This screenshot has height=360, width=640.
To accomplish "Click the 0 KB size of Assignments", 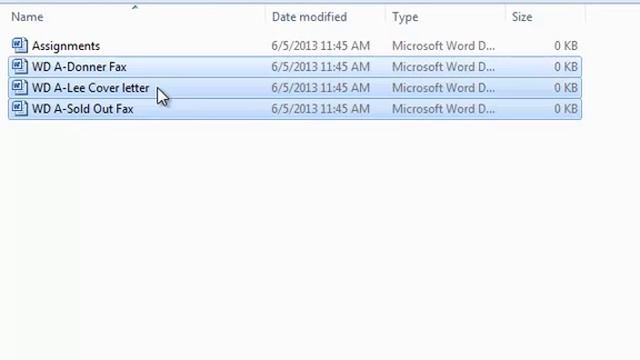I will (x=566, y=46).
